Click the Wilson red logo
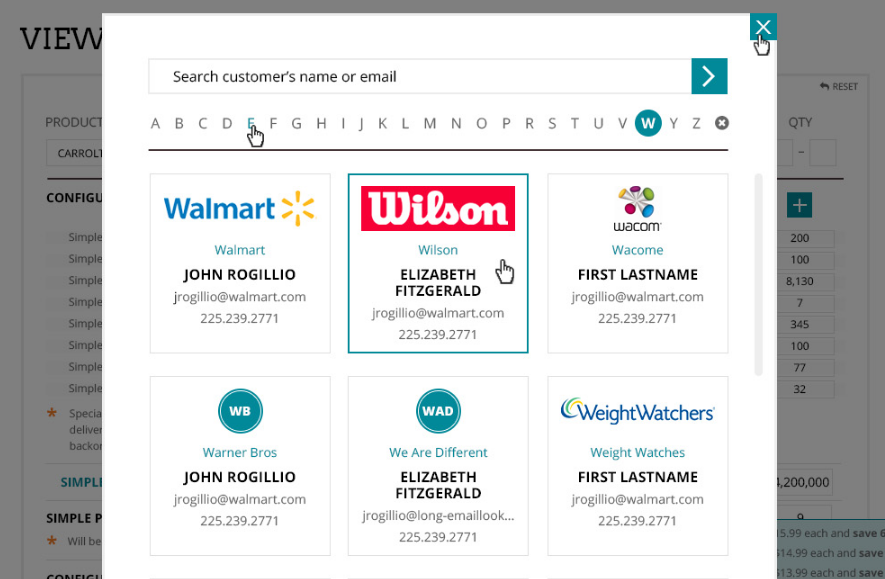The width and height of the screenshot is (885, 579). click(438, 209)
